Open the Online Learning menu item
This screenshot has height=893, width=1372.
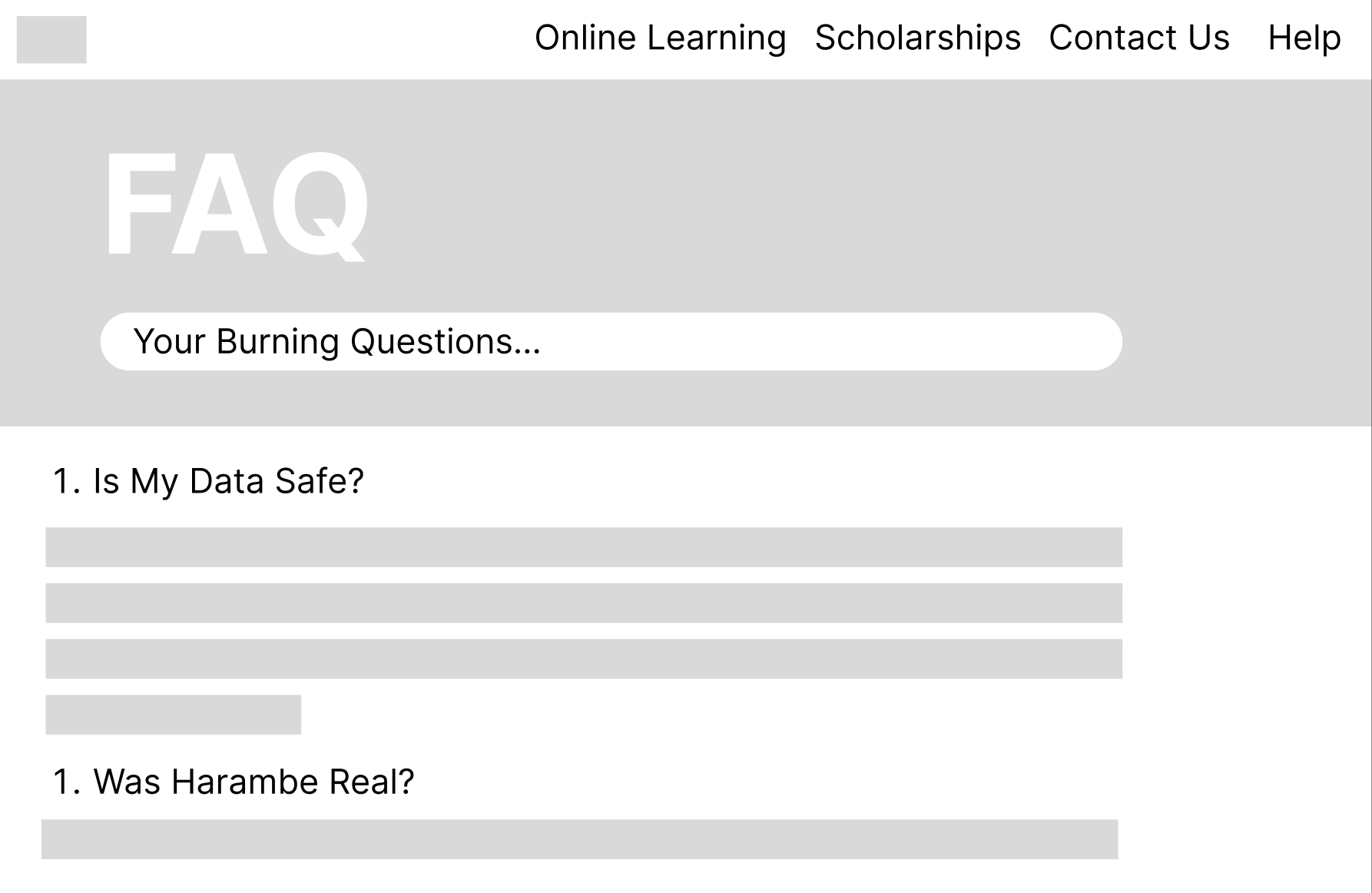(x=660, y=38)
